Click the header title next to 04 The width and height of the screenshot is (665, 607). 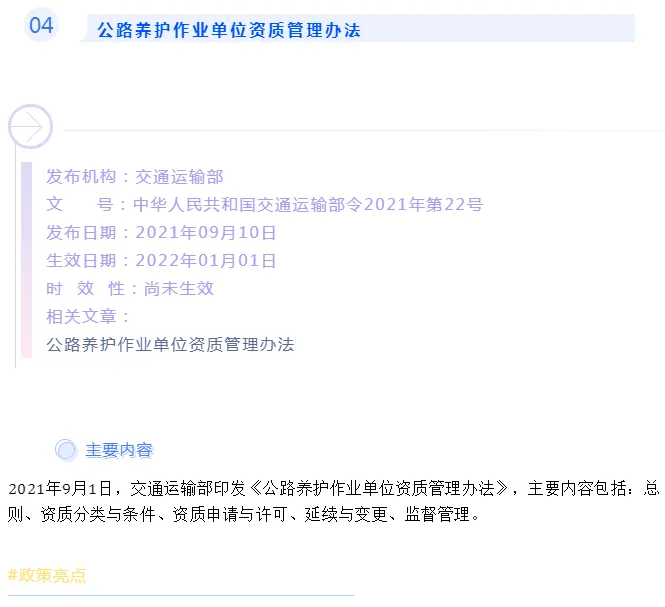(229, 30)
